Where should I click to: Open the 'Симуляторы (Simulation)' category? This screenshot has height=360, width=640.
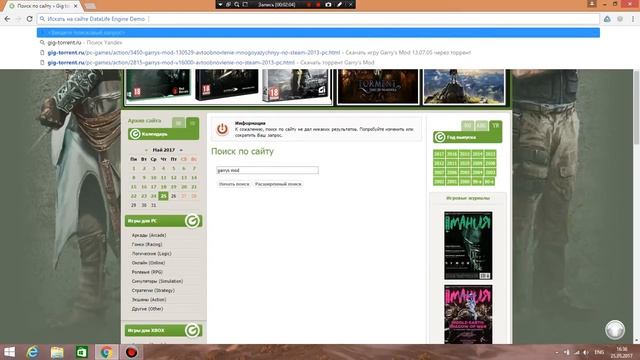(x=157, y=281)
